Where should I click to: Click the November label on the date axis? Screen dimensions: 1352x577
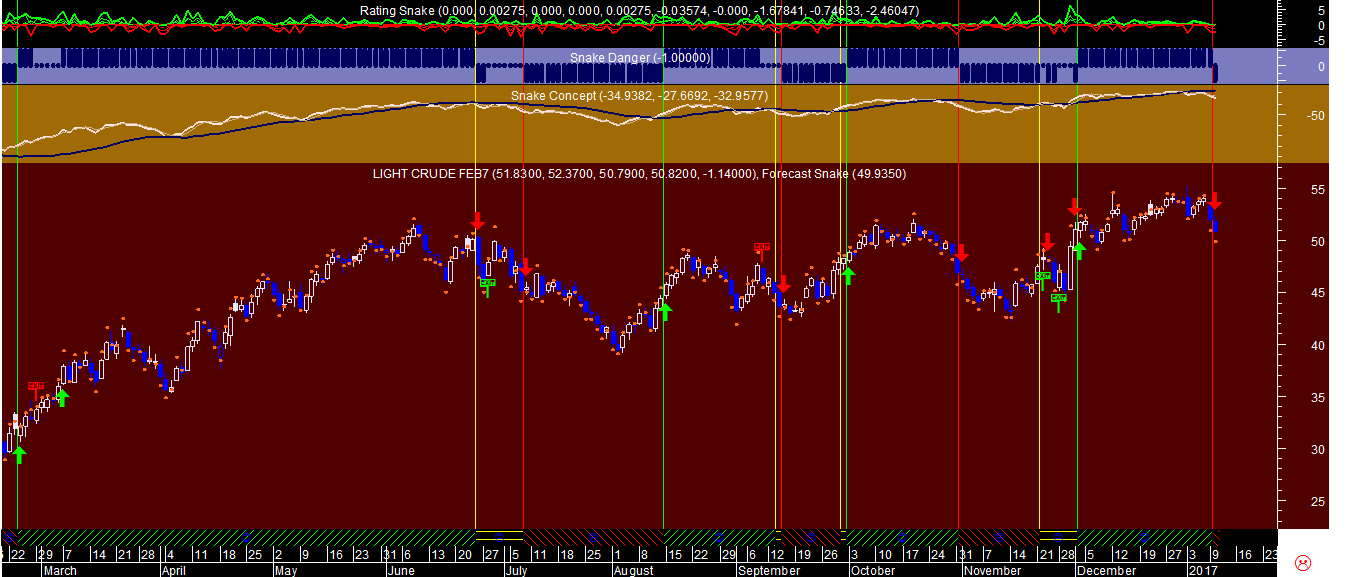(993, 571)
